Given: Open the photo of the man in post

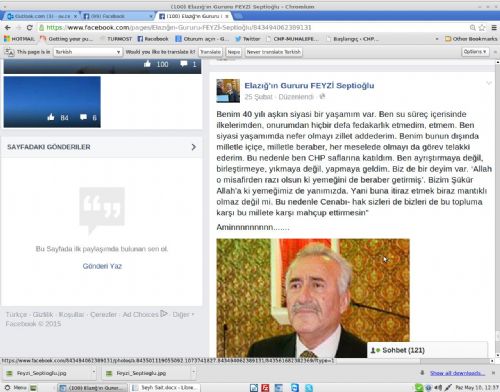Looking at the screenshot, I should click(x=313, y=298).
